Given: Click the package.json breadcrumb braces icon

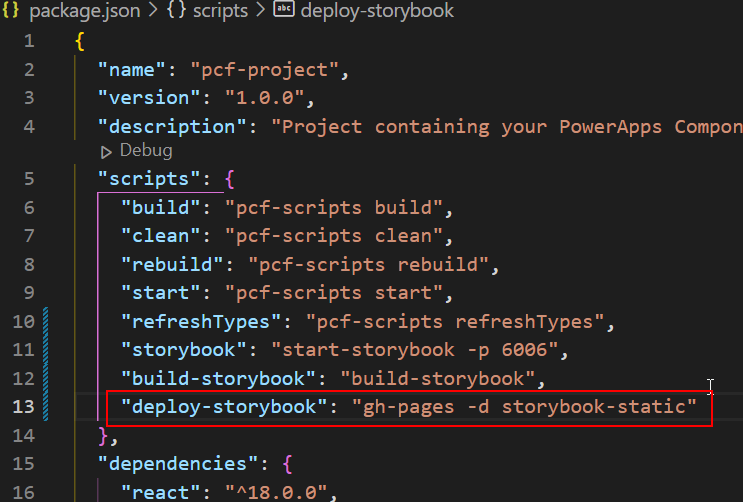Looking at the screenshot, I should (10, 10).
